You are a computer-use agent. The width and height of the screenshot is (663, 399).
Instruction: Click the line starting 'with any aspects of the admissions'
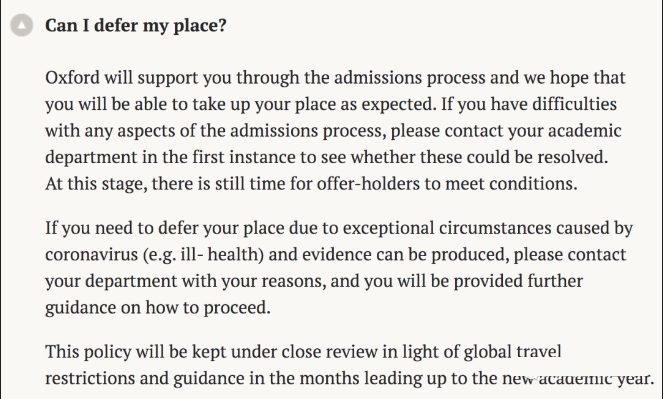click(333, 131)
